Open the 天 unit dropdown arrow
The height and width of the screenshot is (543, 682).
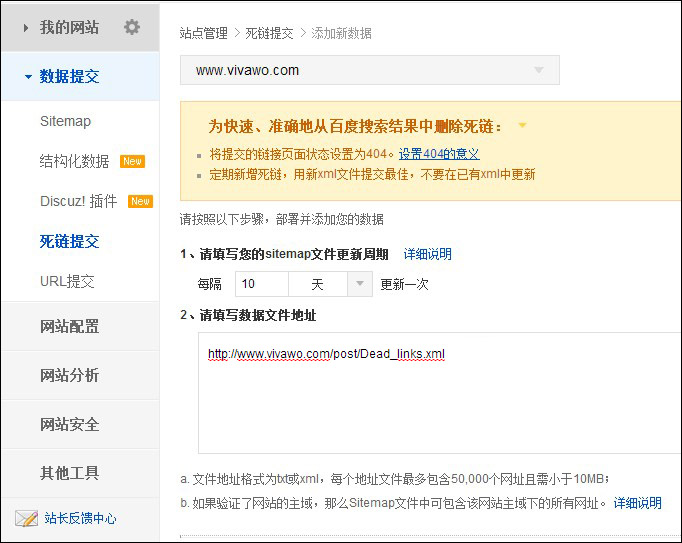point(360,284)
